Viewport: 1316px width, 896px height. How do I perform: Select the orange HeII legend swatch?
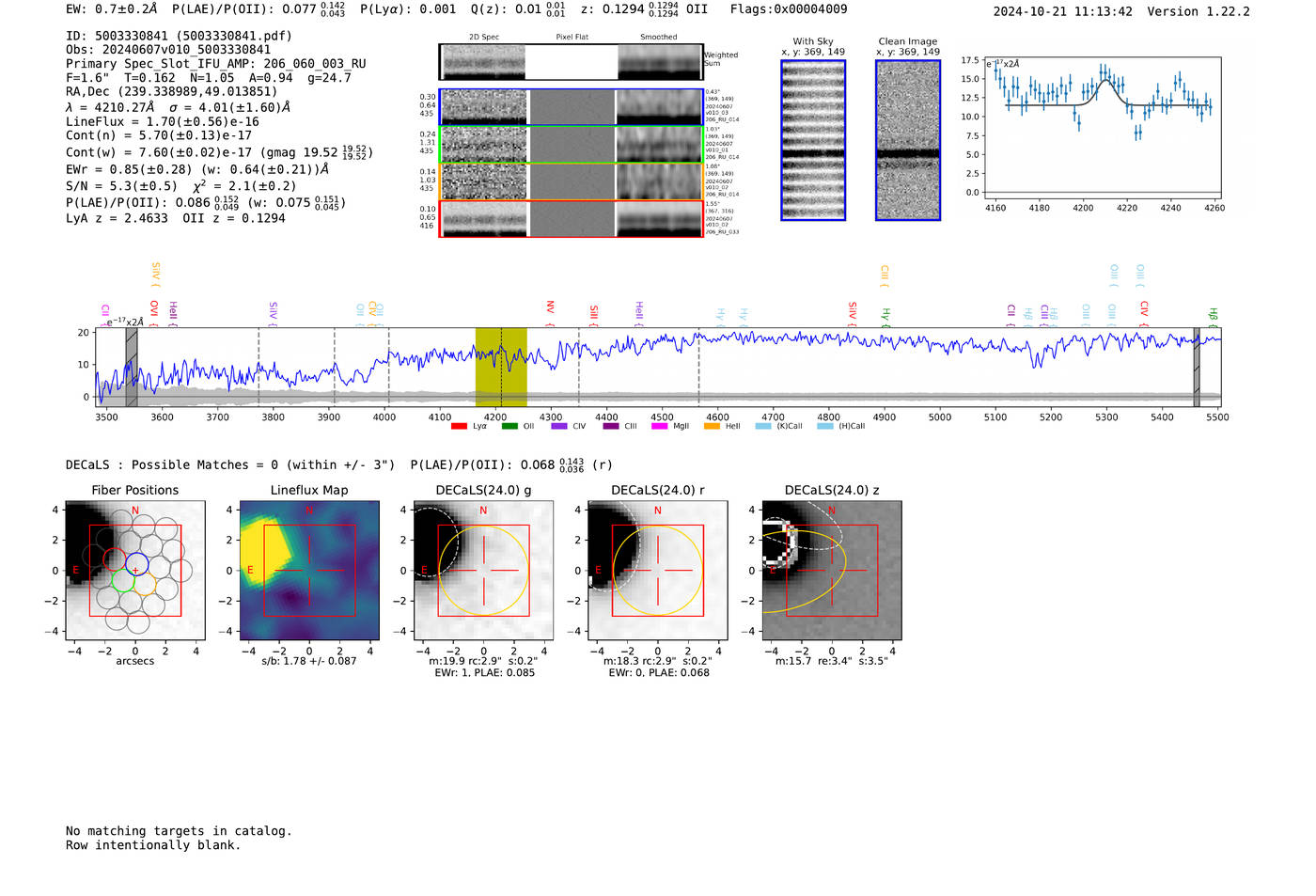pos(712,427)
